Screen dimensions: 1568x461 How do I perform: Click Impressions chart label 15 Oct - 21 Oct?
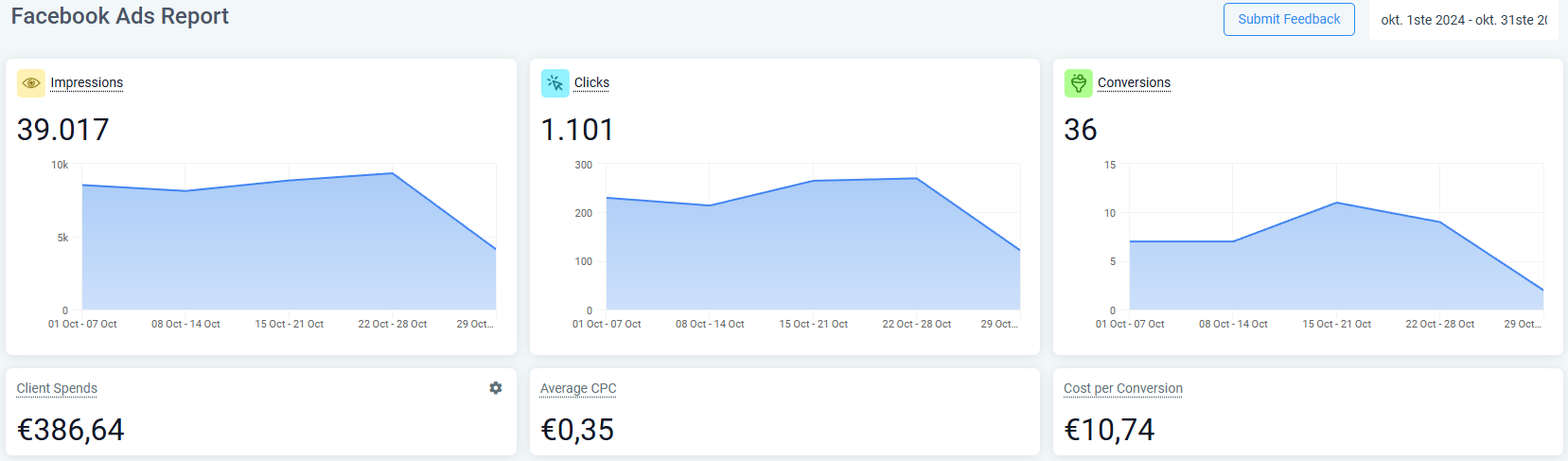[289, 324]
